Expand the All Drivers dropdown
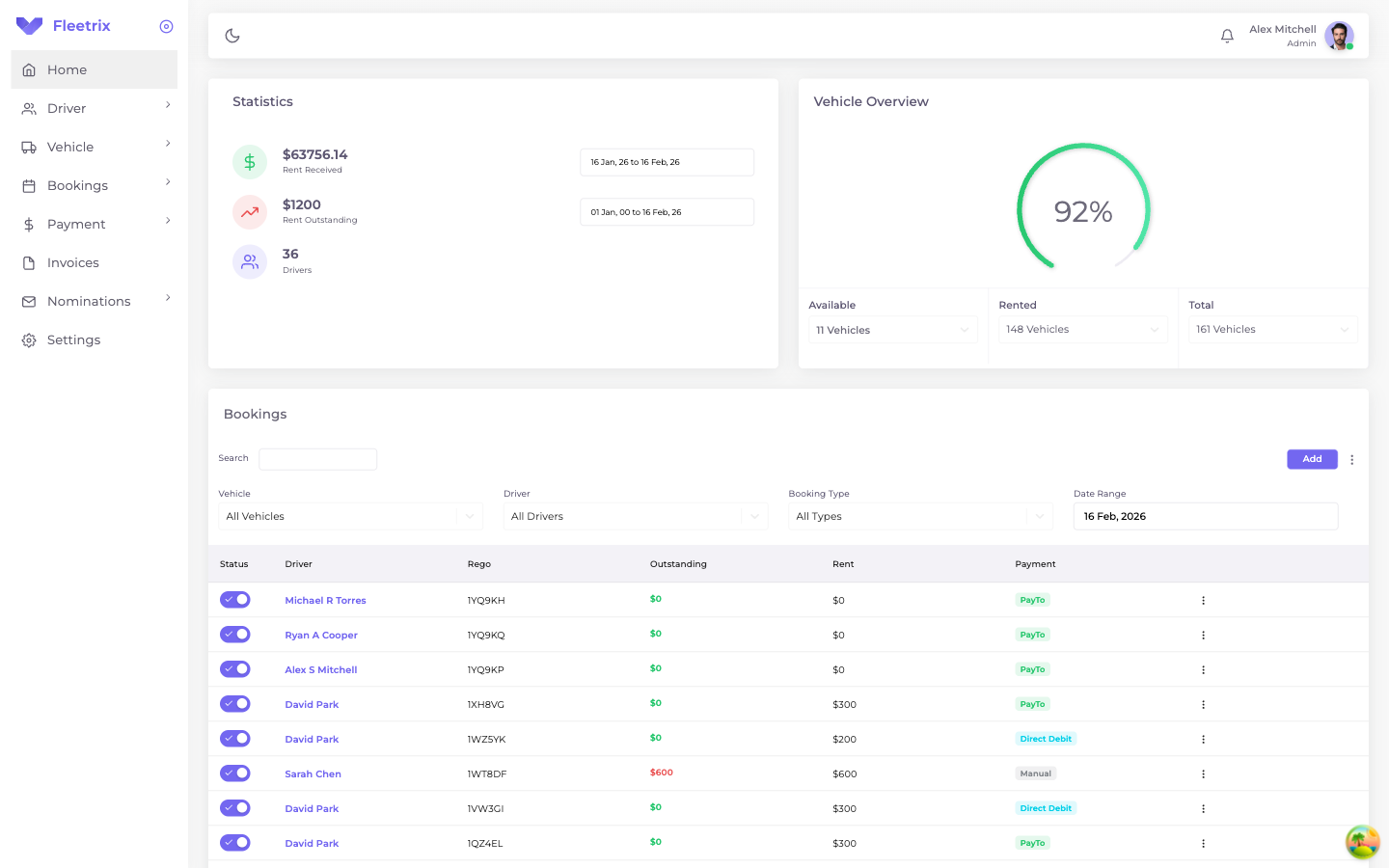Viewport: 1389px width, 868px height. click(635, 516)
